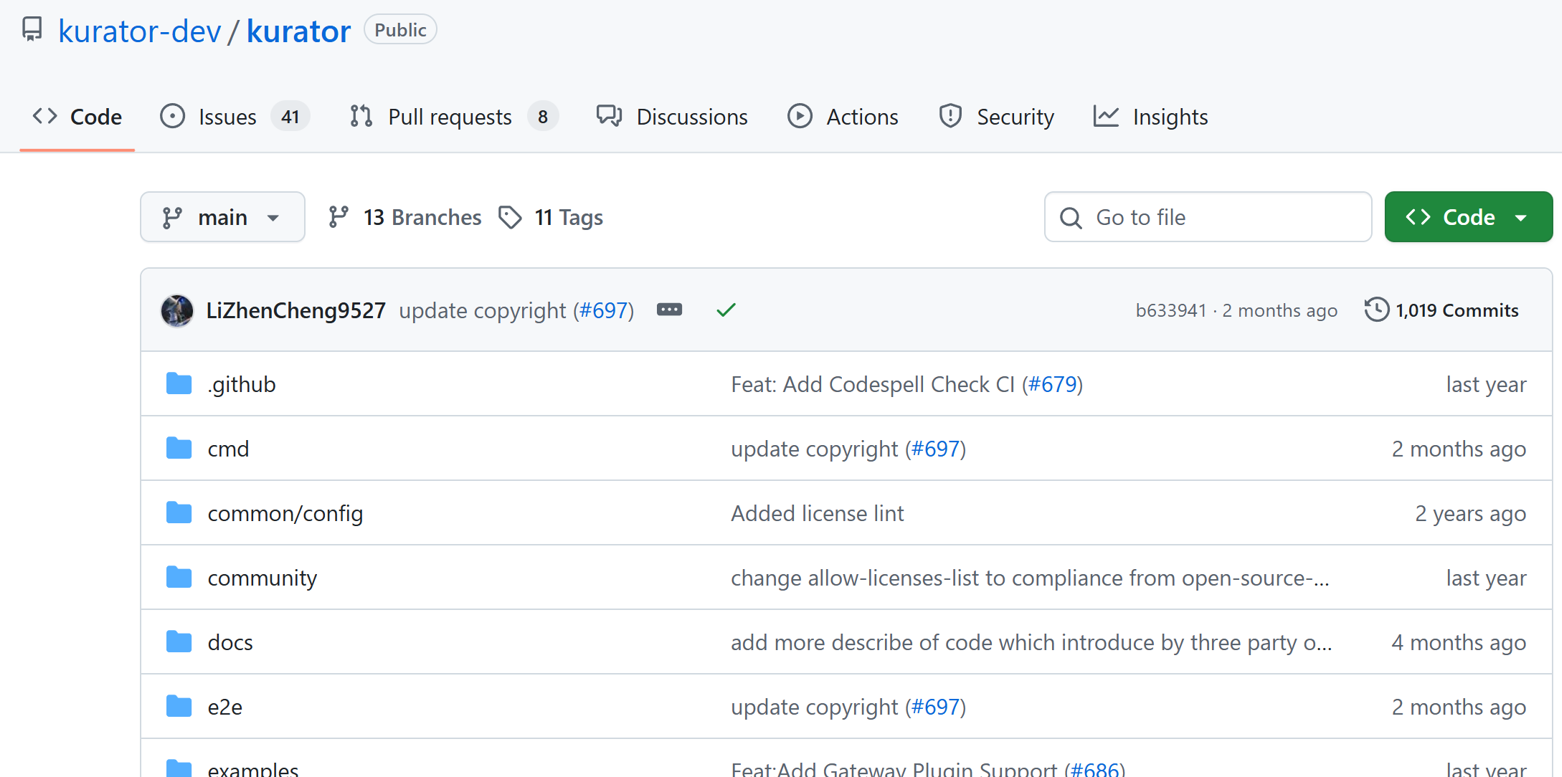Click the folder icon for cmd
The height and width of the screenshot is (777, 1562).
tap(179, 448)
